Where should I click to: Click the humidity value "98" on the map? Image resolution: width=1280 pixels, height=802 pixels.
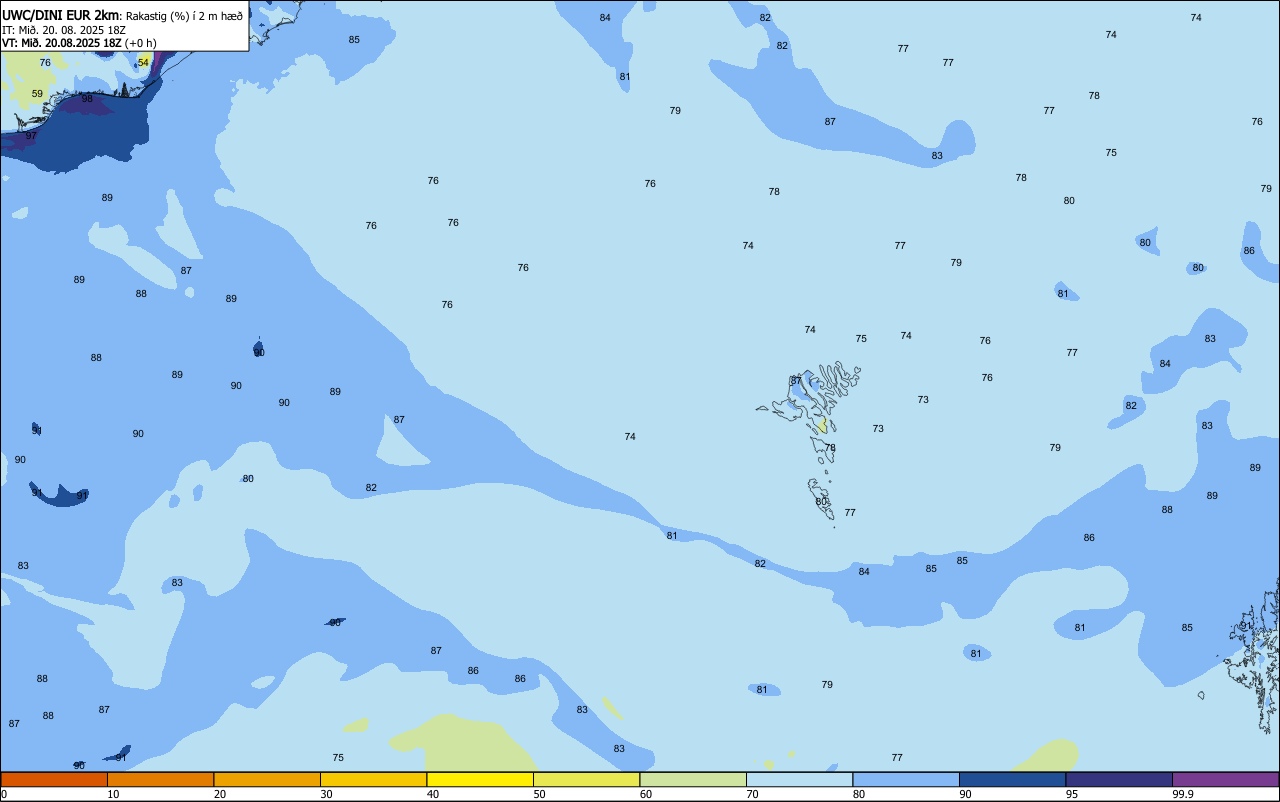[x=87, y=99]
